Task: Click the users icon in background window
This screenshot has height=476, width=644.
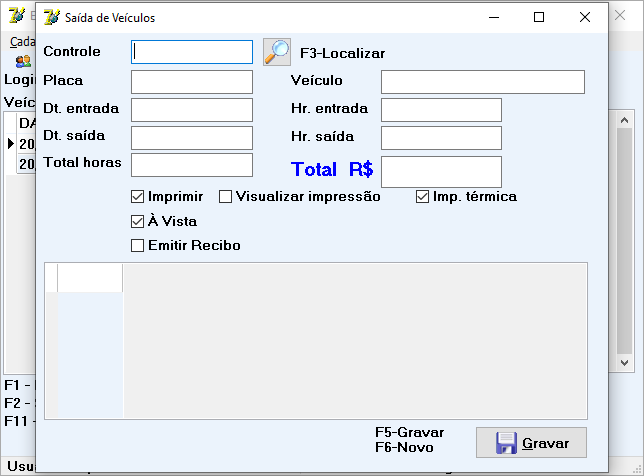Action: 23,62
